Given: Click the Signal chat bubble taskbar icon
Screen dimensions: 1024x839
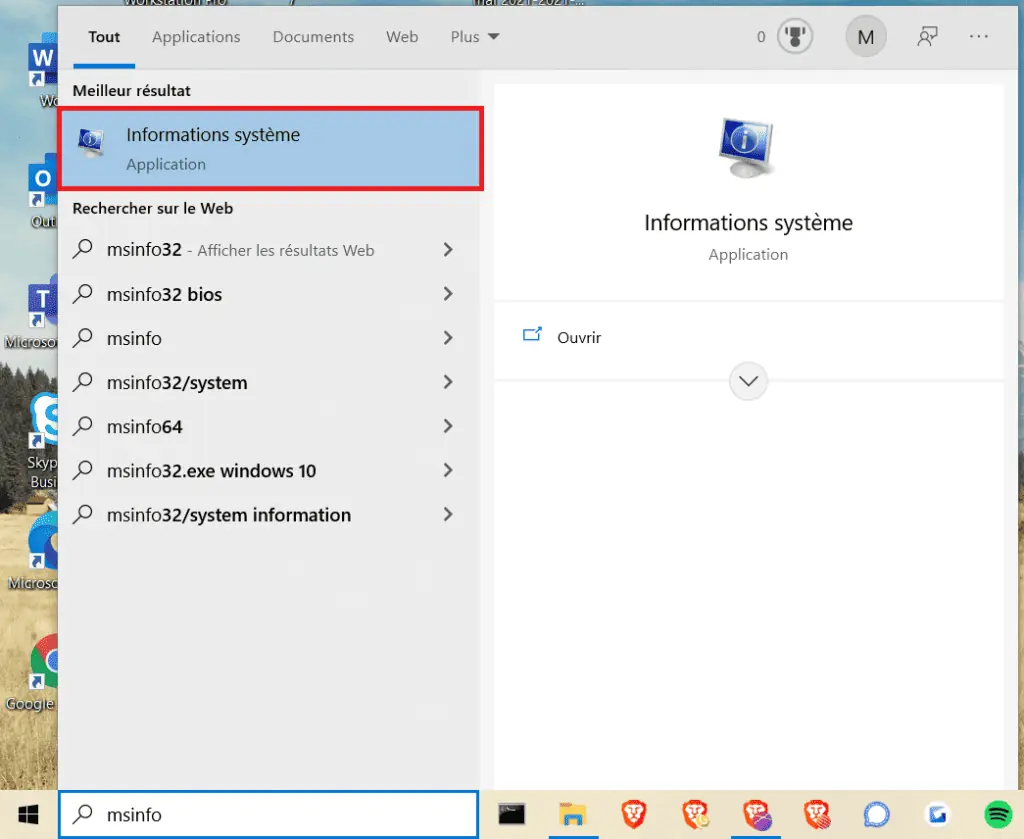Looking at the screenshot, I should (x=876, y=814).
